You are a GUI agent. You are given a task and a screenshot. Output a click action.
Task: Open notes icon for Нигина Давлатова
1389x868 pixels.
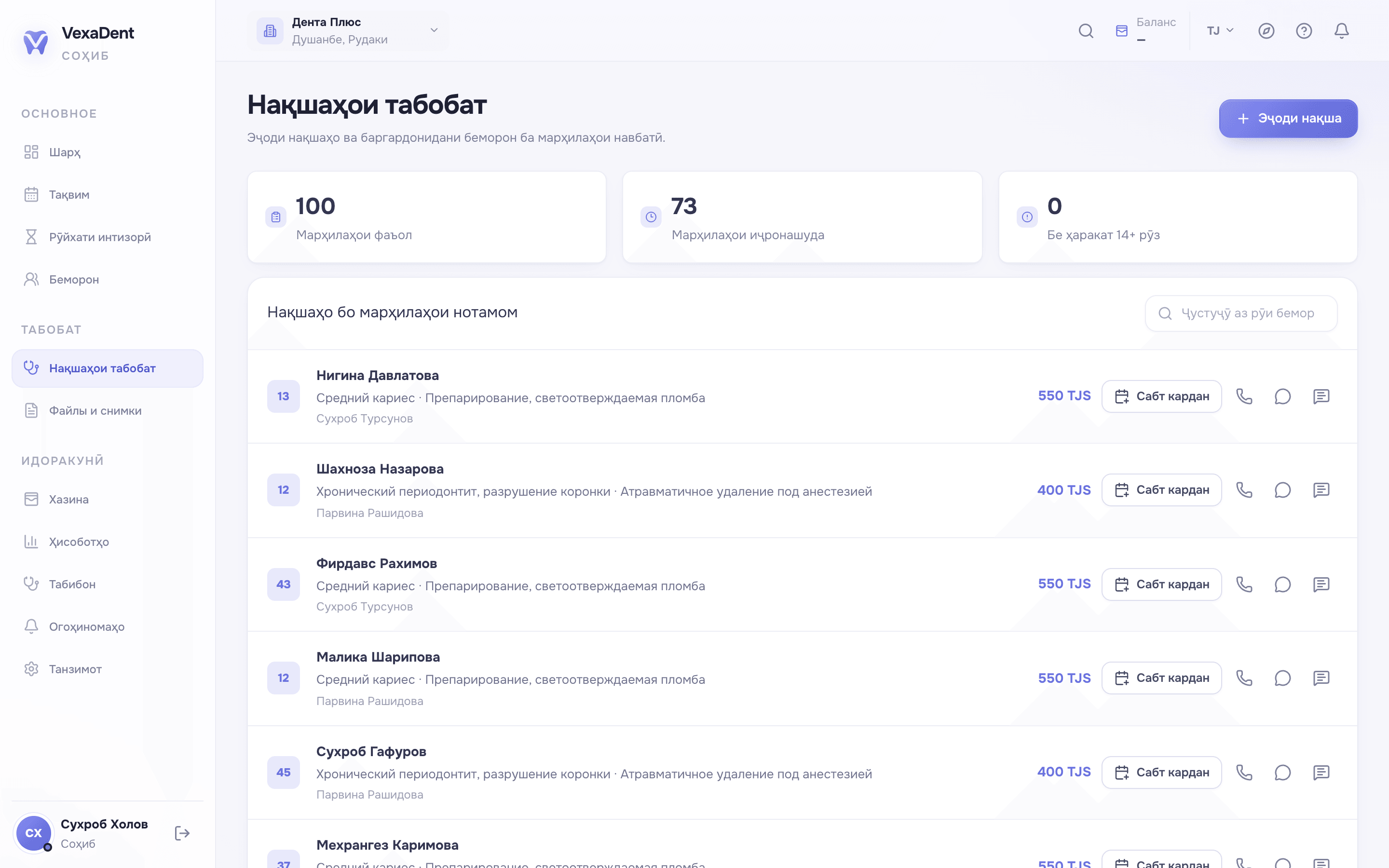tap(1321, 396)
